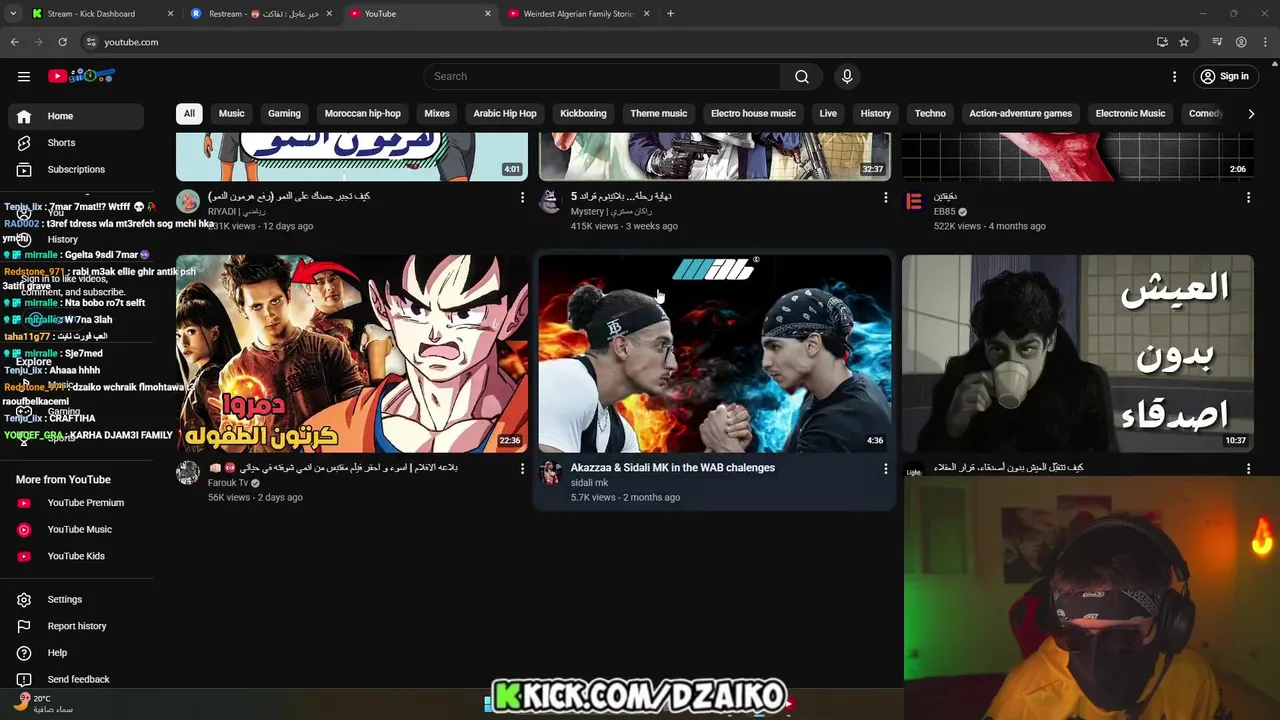Click Farouk Tv channel avatar
Screen dimensions: 1280x720
pyautogui.click(x=188, y=473)
